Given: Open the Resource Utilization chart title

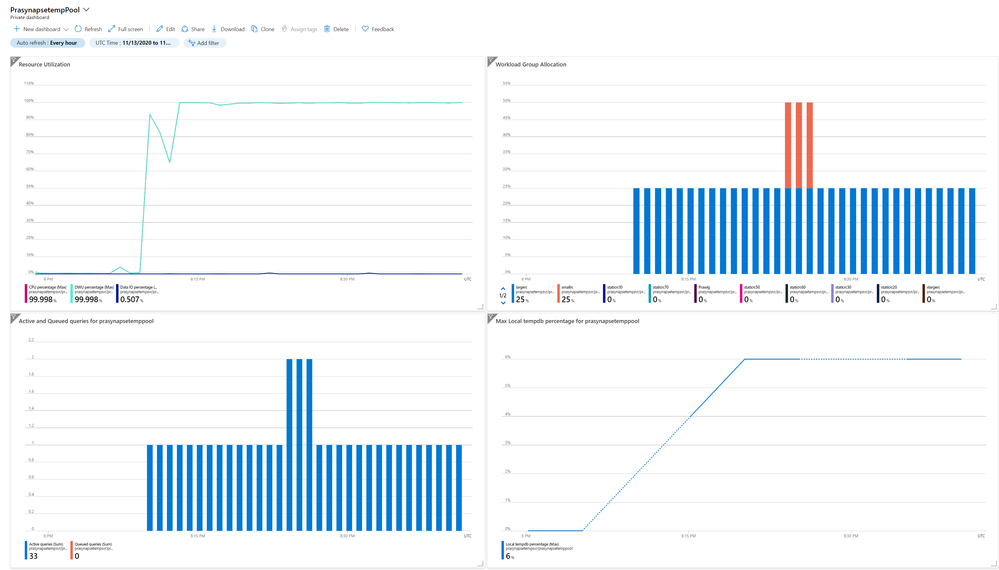Looking at the screenshot, I should click(45, 64).
